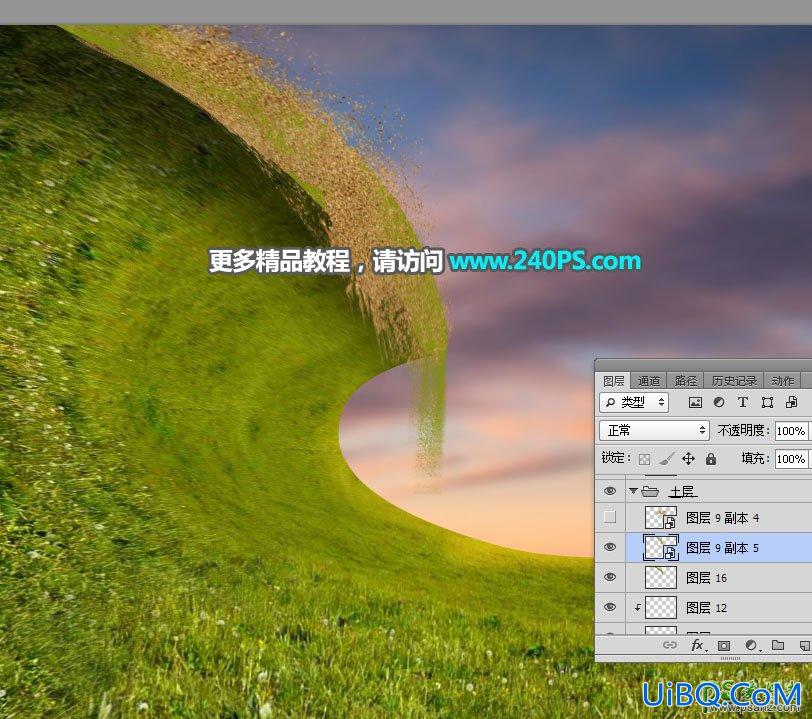The image size is (812, 719).
Task: Switch to the 通道 tab
Action: click(648, 381)
